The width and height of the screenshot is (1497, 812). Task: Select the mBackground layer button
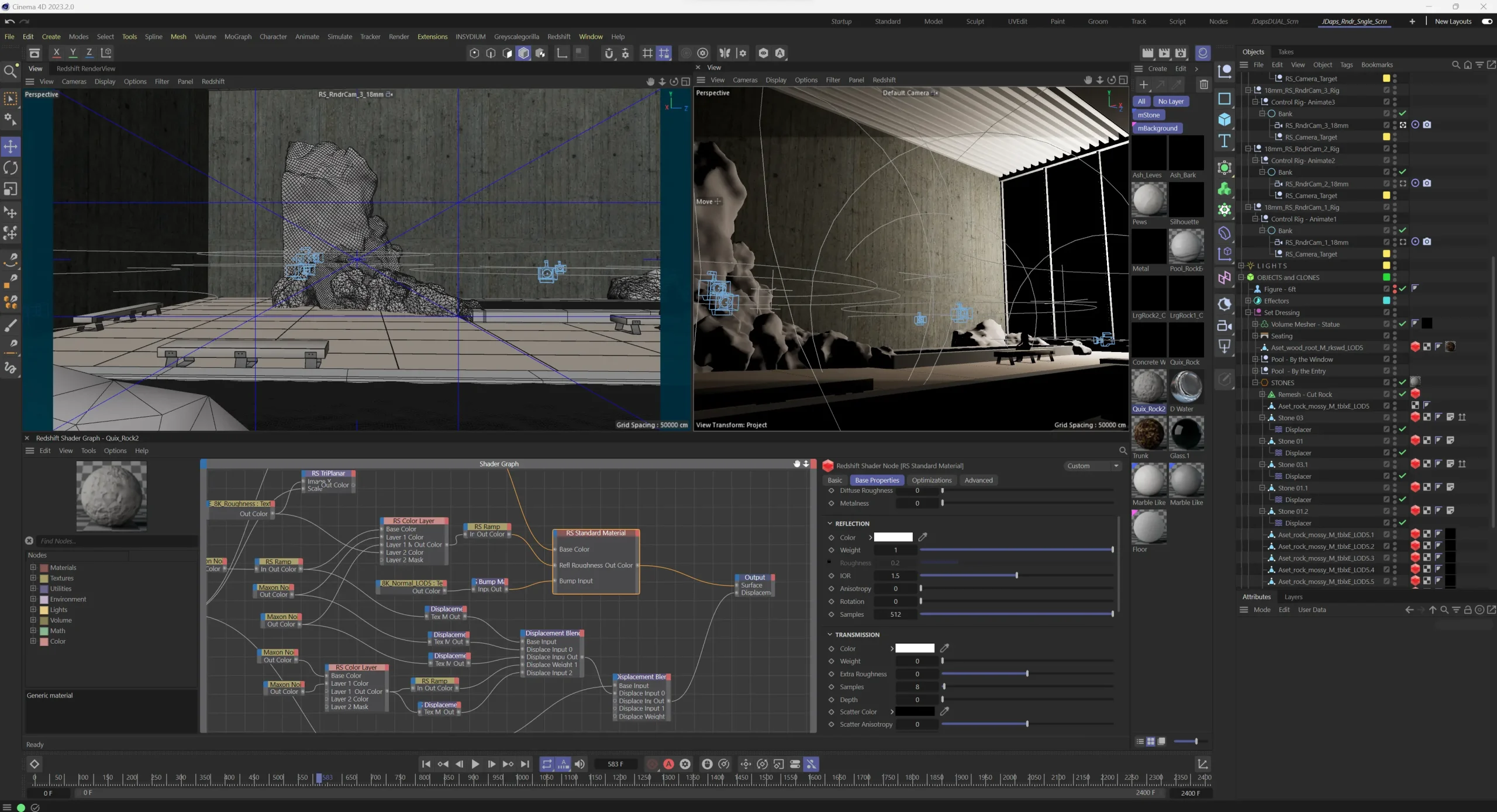[1157, 129]
